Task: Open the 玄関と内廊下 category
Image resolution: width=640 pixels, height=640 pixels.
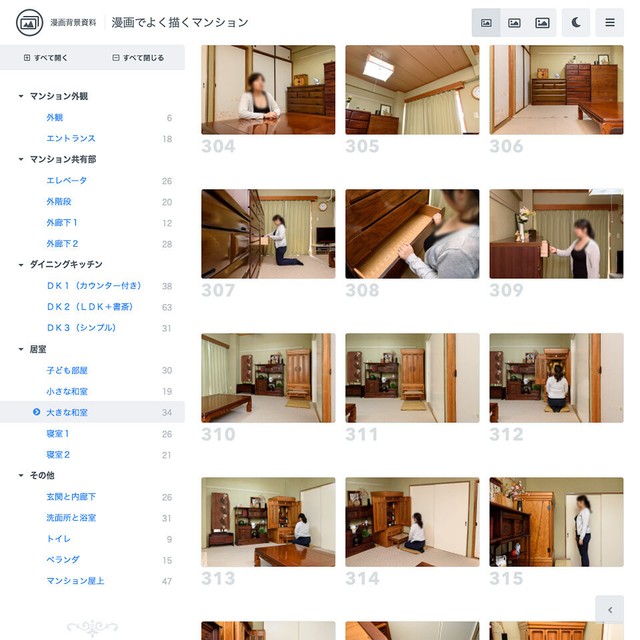Action: coord(71,497)
